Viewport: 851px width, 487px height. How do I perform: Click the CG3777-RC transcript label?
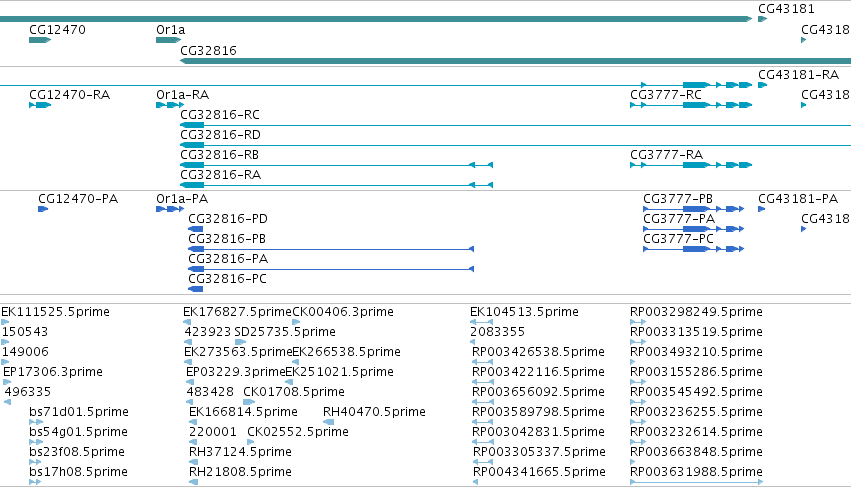point(666,94)
